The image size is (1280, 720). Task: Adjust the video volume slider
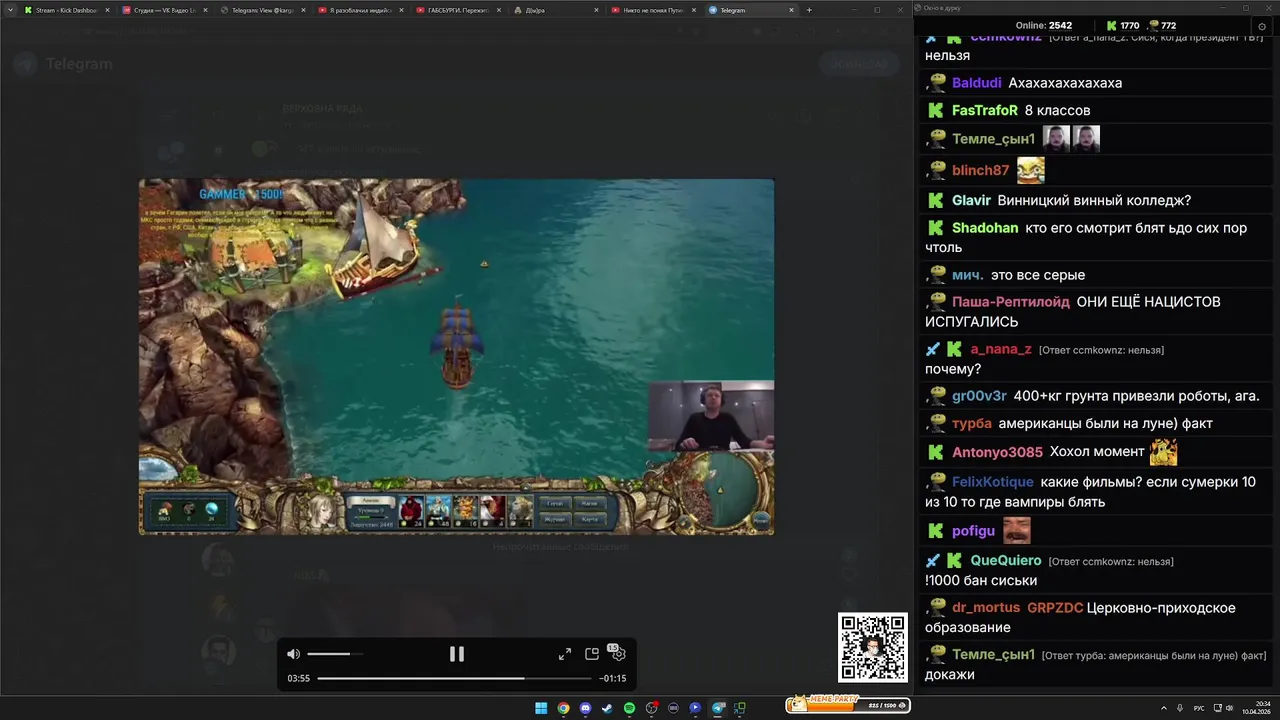tap(335, 654)
